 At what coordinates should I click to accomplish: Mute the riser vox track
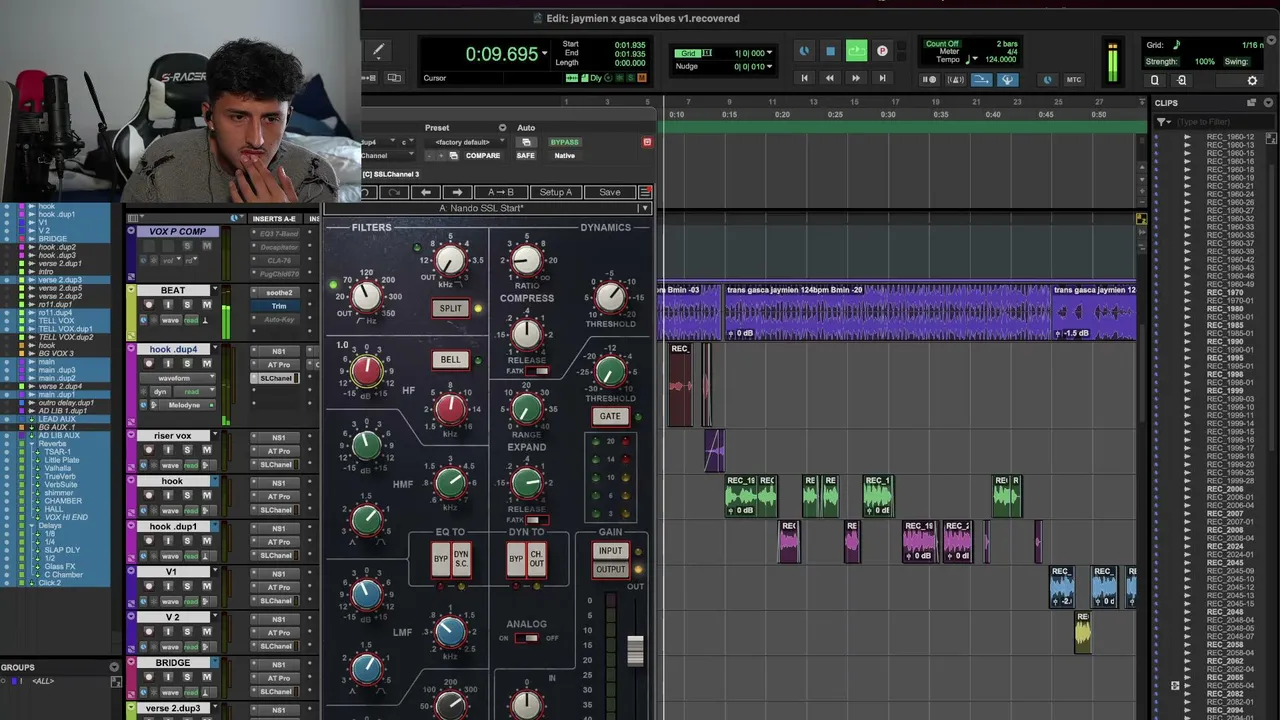206,451
